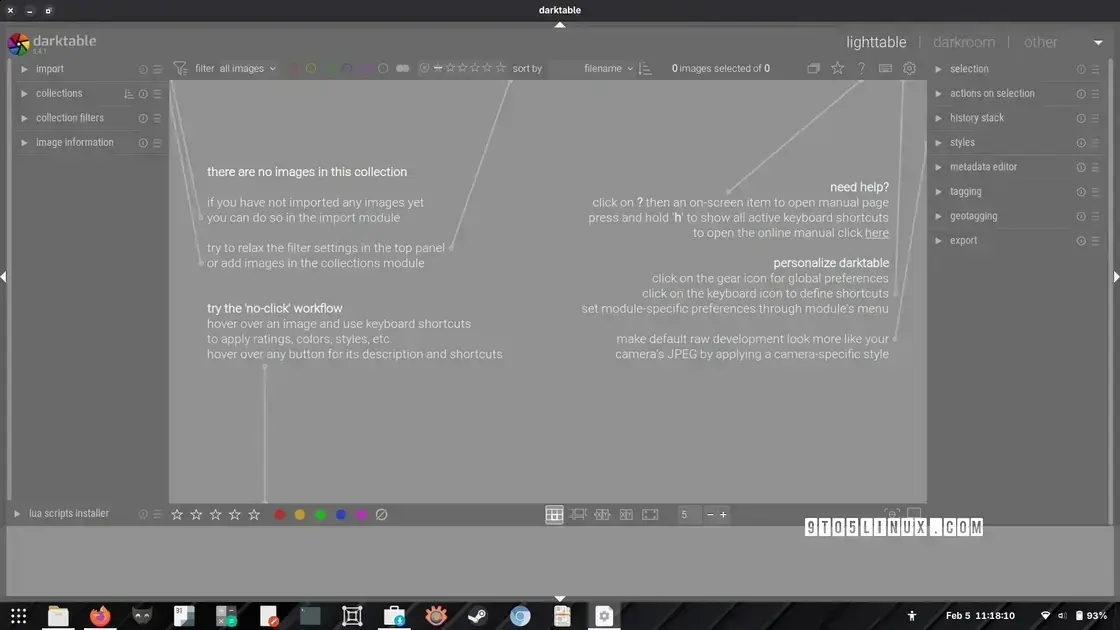
Task: Open presets menu icon of selection module
Action: pyautogui.click(x=1095, y=69)
